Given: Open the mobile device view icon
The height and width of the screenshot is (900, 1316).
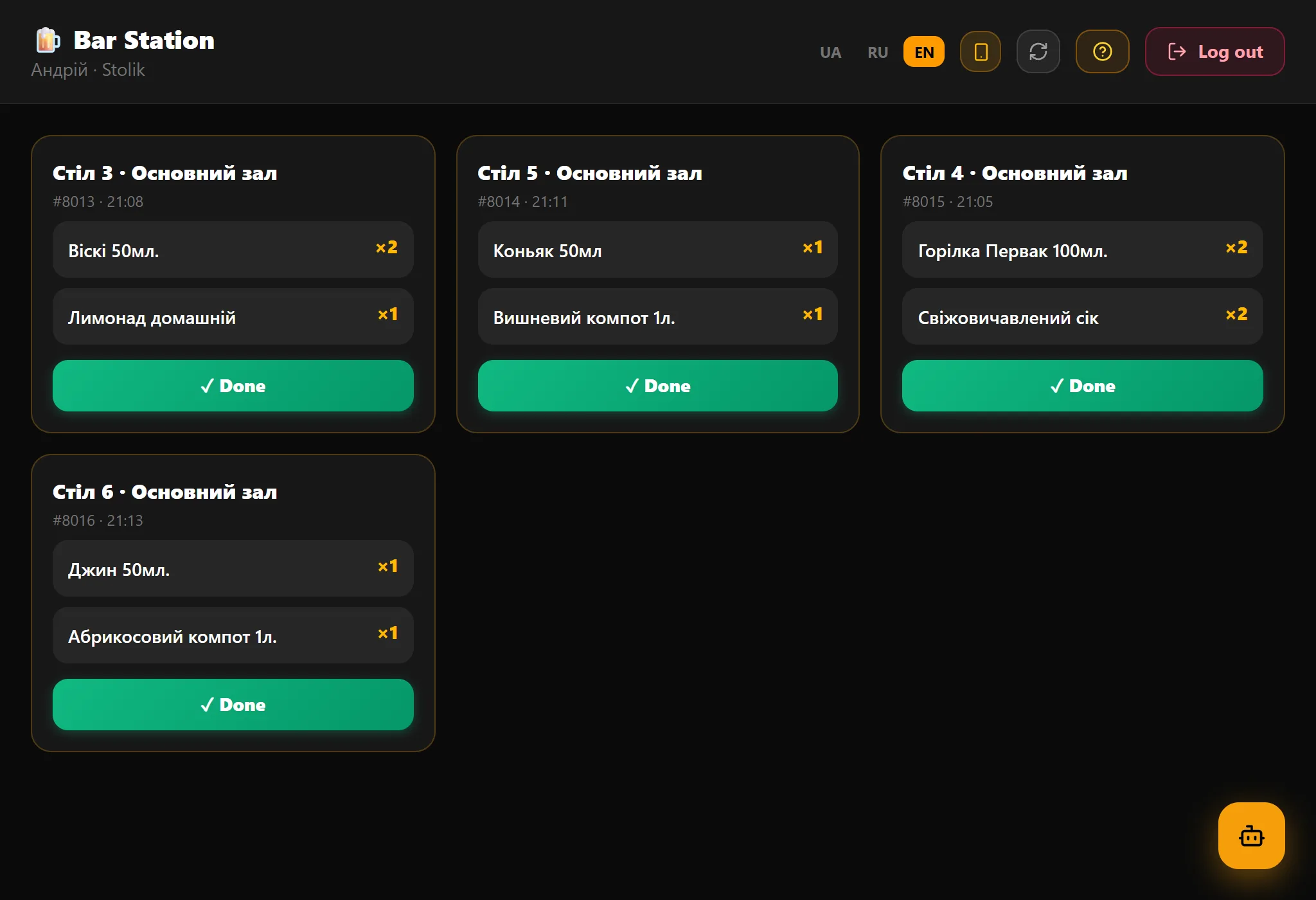Looking at the screenshot, I should (981, 51).
